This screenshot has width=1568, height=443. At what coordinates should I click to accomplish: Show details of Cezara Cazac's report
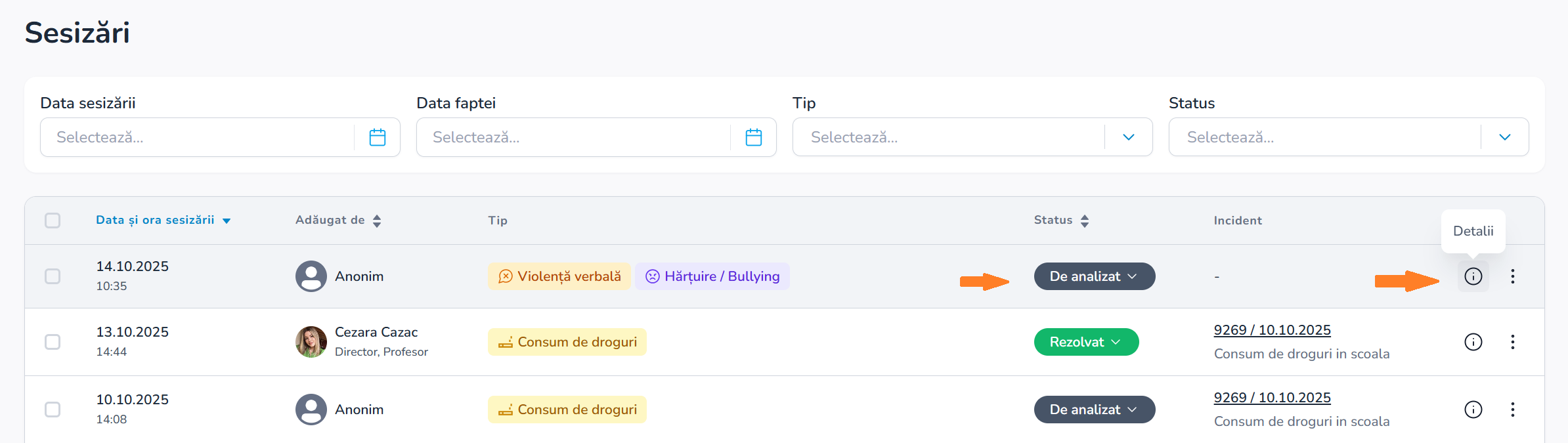tap(1473, 342)
